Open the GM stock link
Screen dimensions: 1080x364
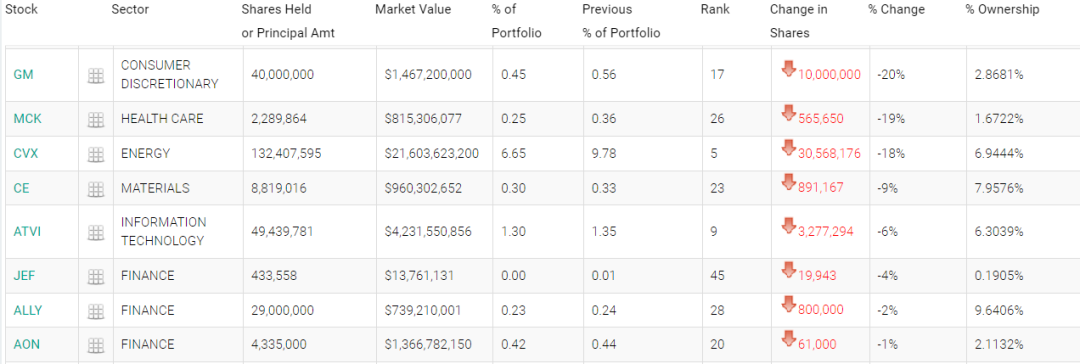click(x=23, y=74)
